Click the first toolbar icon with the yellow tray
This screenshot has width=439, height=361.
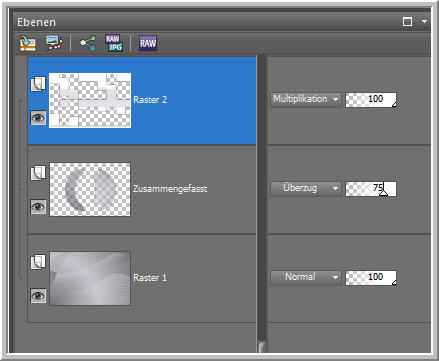[x=27, y=43]
